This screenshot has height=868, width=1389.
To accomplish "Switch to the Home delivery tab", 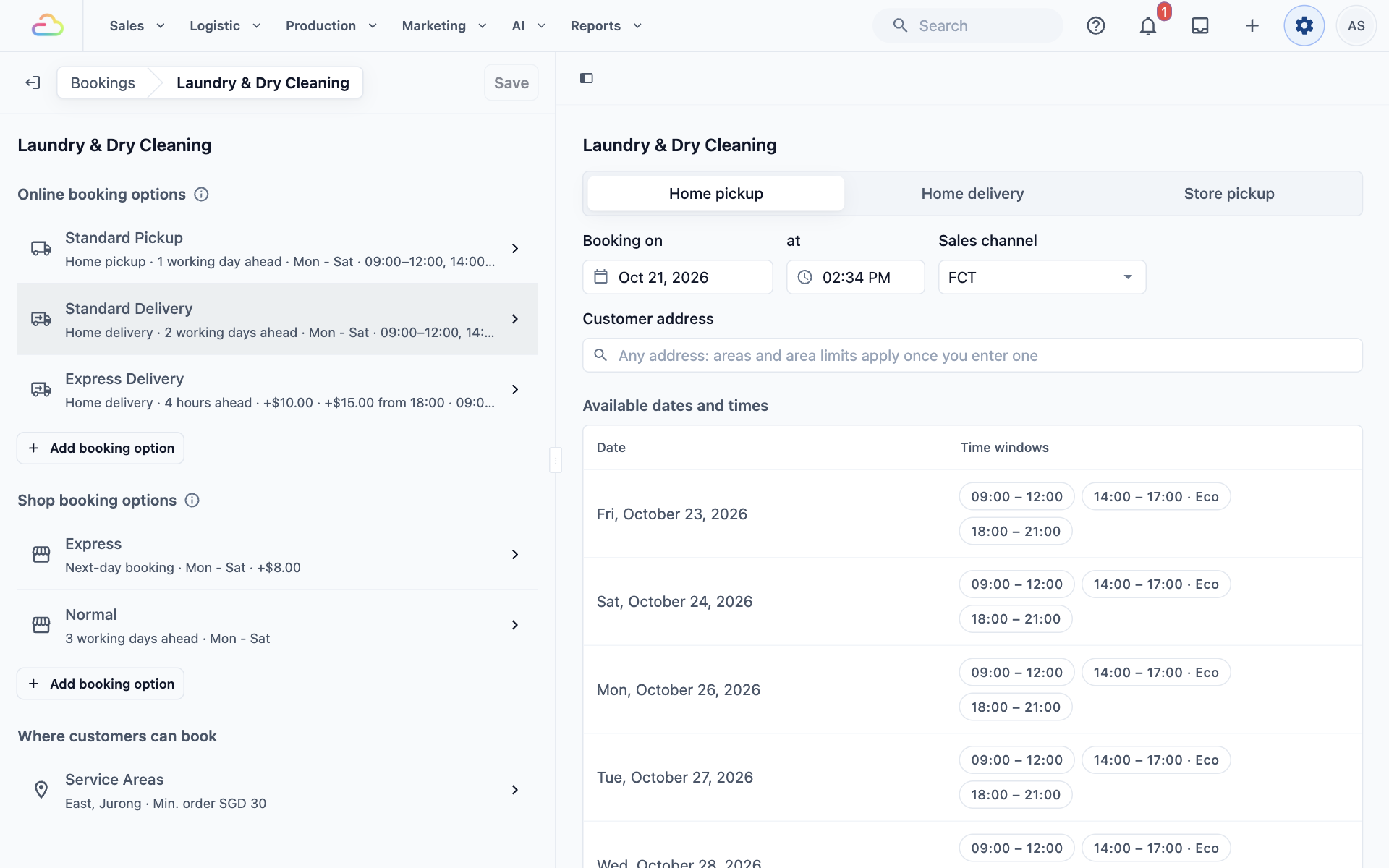I will pyautogui.click(x=972, y=193).
